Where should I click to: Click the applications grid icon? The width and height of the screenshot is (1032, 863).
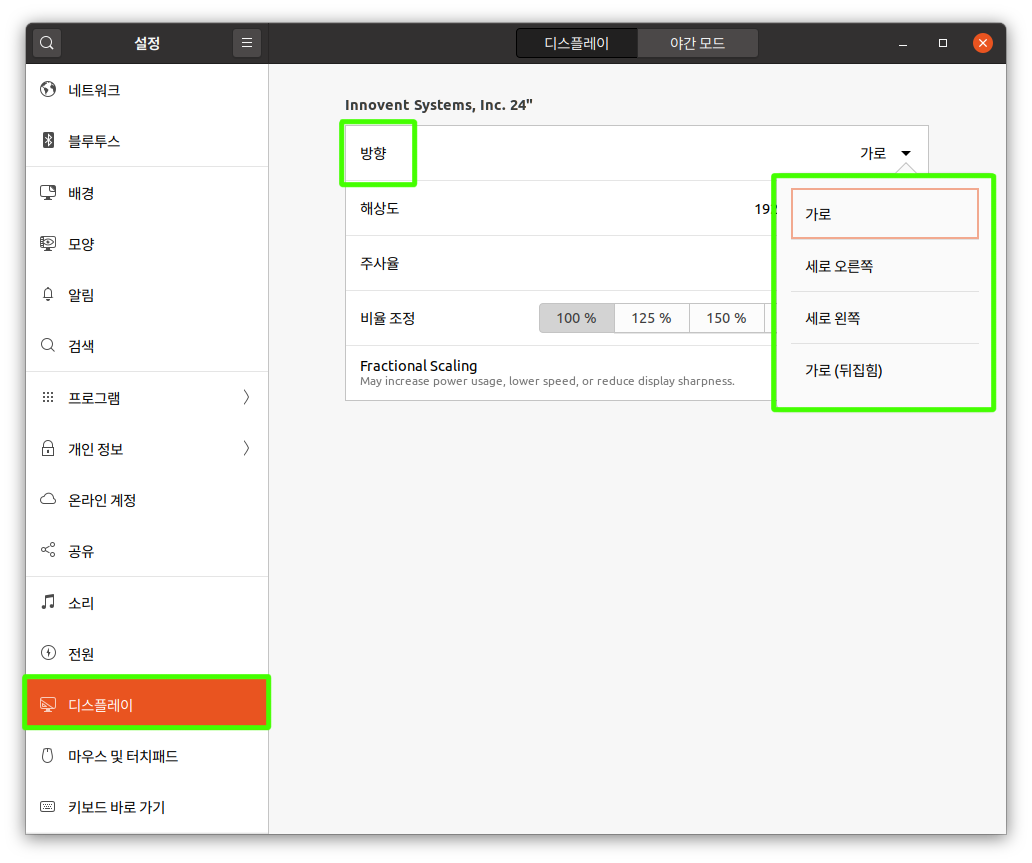[48, 397]
